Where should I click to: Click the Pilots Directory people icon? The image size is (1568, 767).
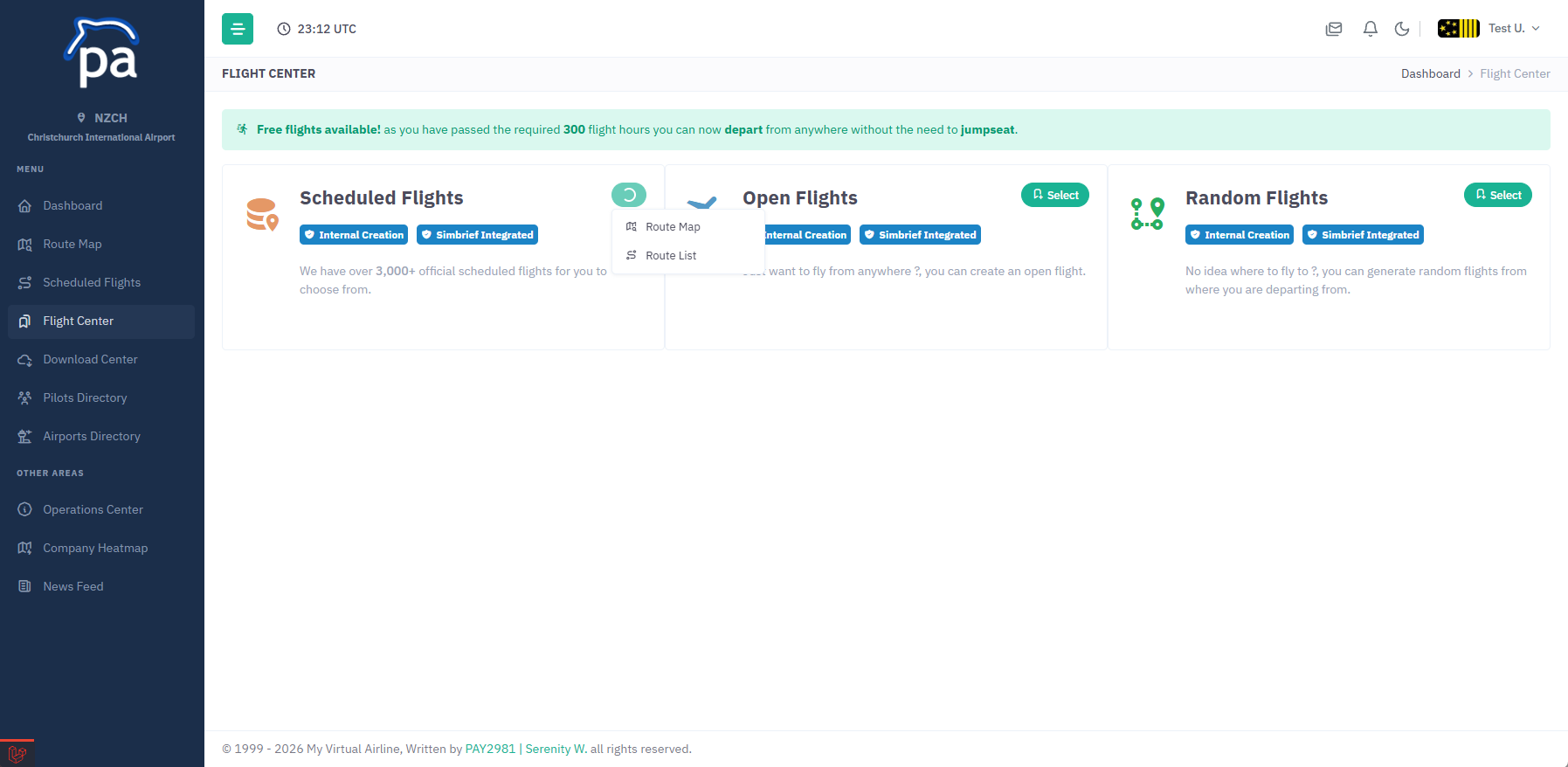coord(24,398)
